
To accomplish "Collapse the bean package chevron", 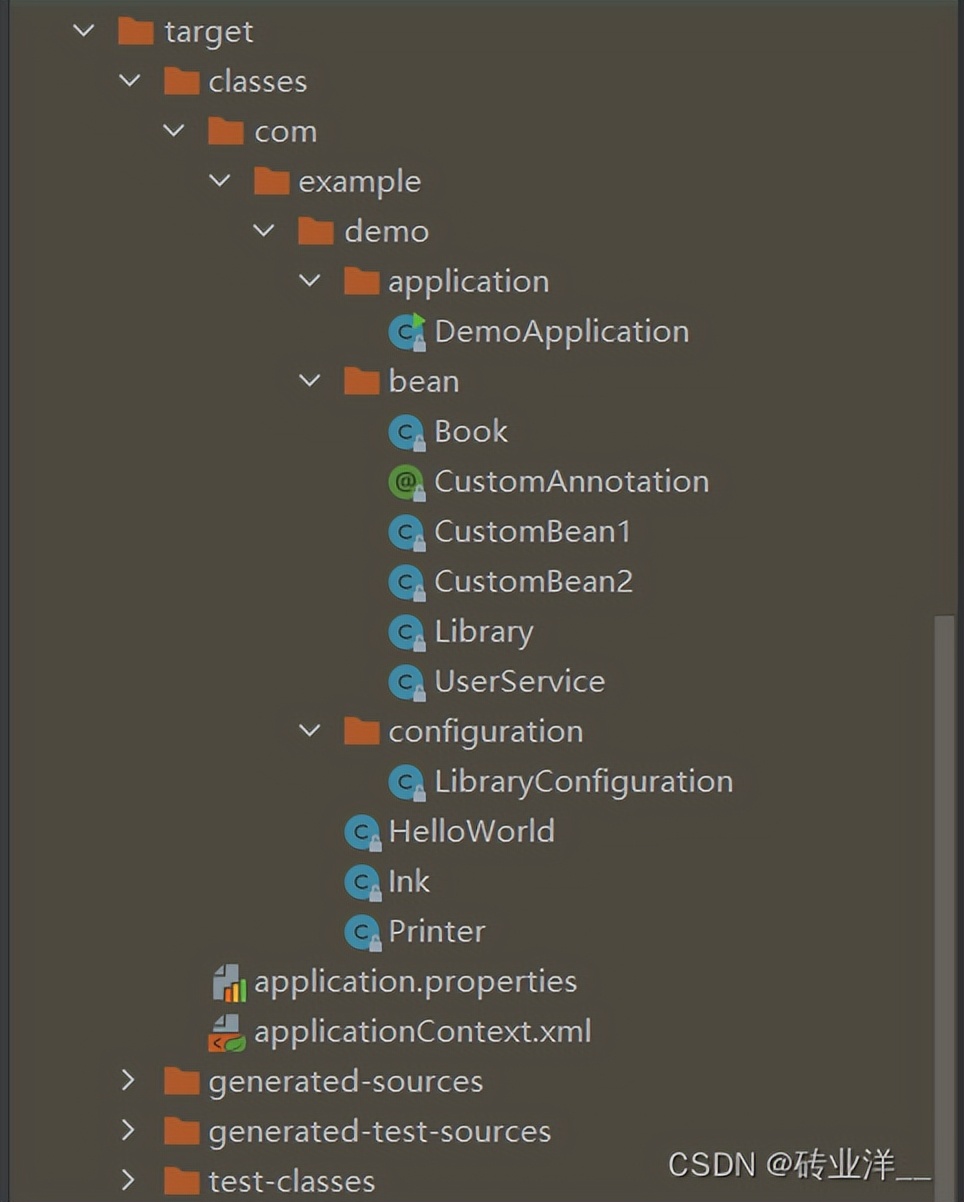I will [x=310, y=381].
